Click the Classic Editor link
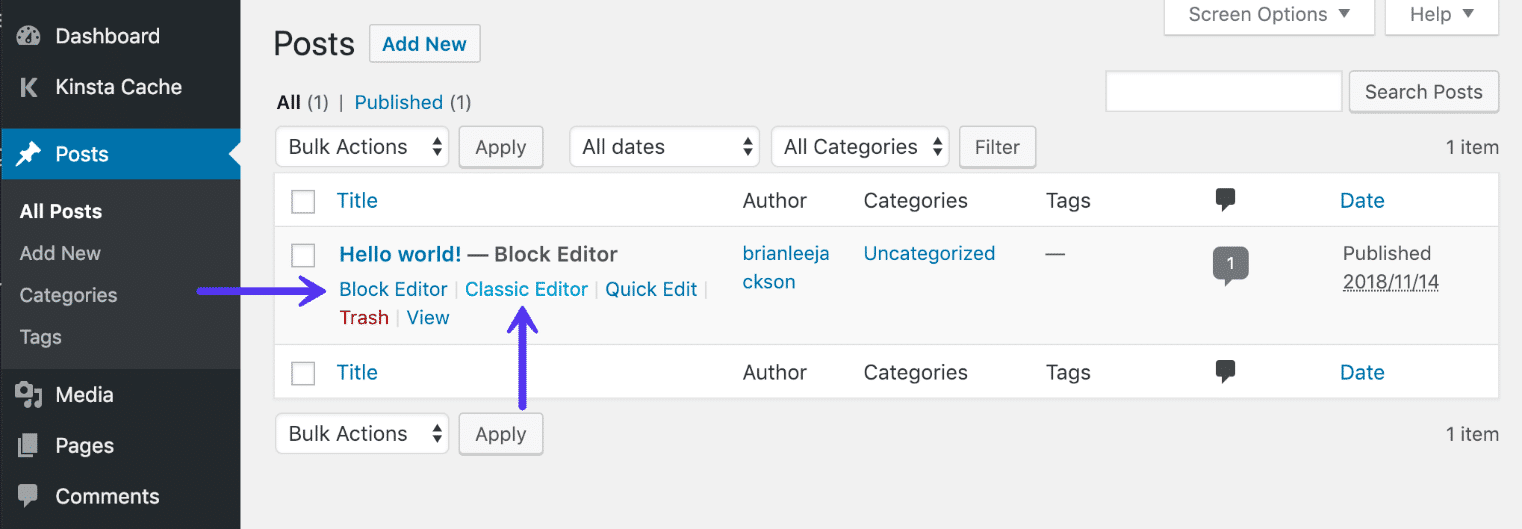This screenshot has height=529, width=1522. [526, 289]
